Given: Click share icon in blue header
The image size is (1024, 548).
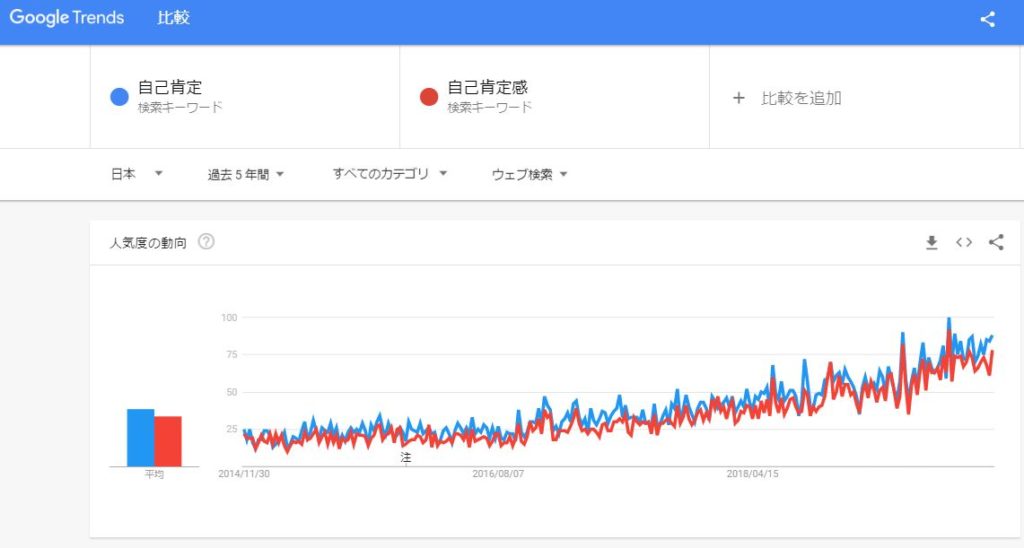Looking at the screenshot, I should point(988,19).
